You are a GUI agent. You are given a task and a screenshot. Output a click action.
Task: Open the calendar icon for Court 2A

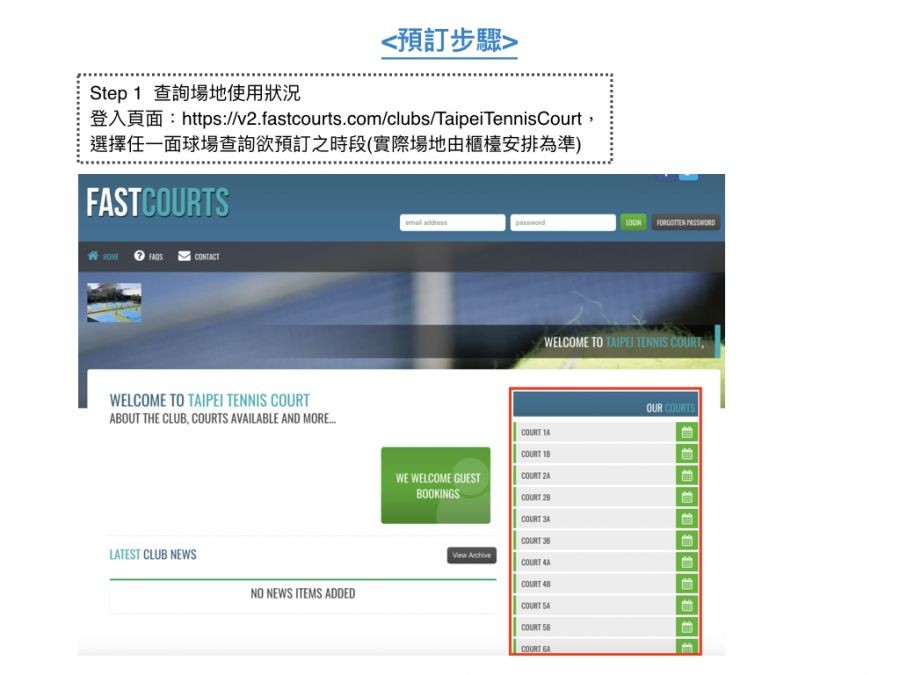[x=686, y=476]
